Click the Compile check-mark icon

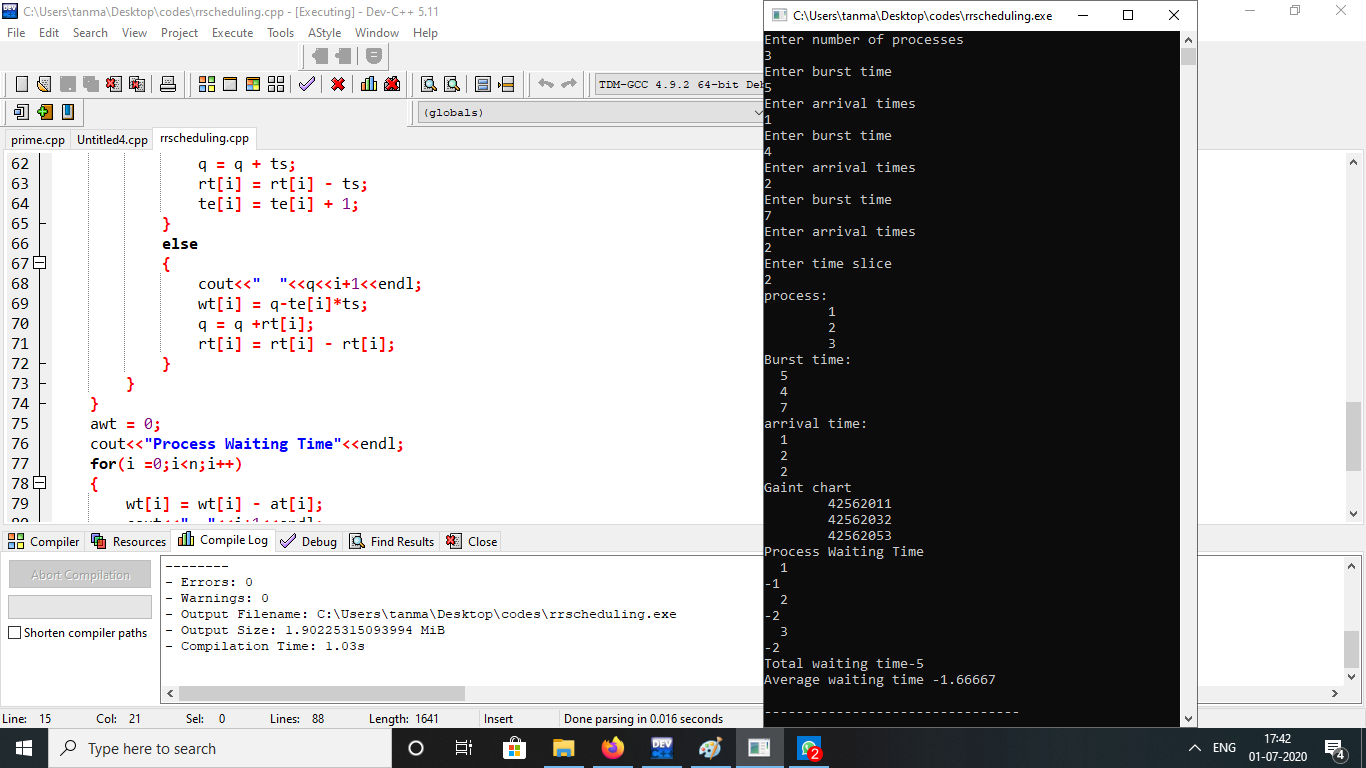pos(305,84)
